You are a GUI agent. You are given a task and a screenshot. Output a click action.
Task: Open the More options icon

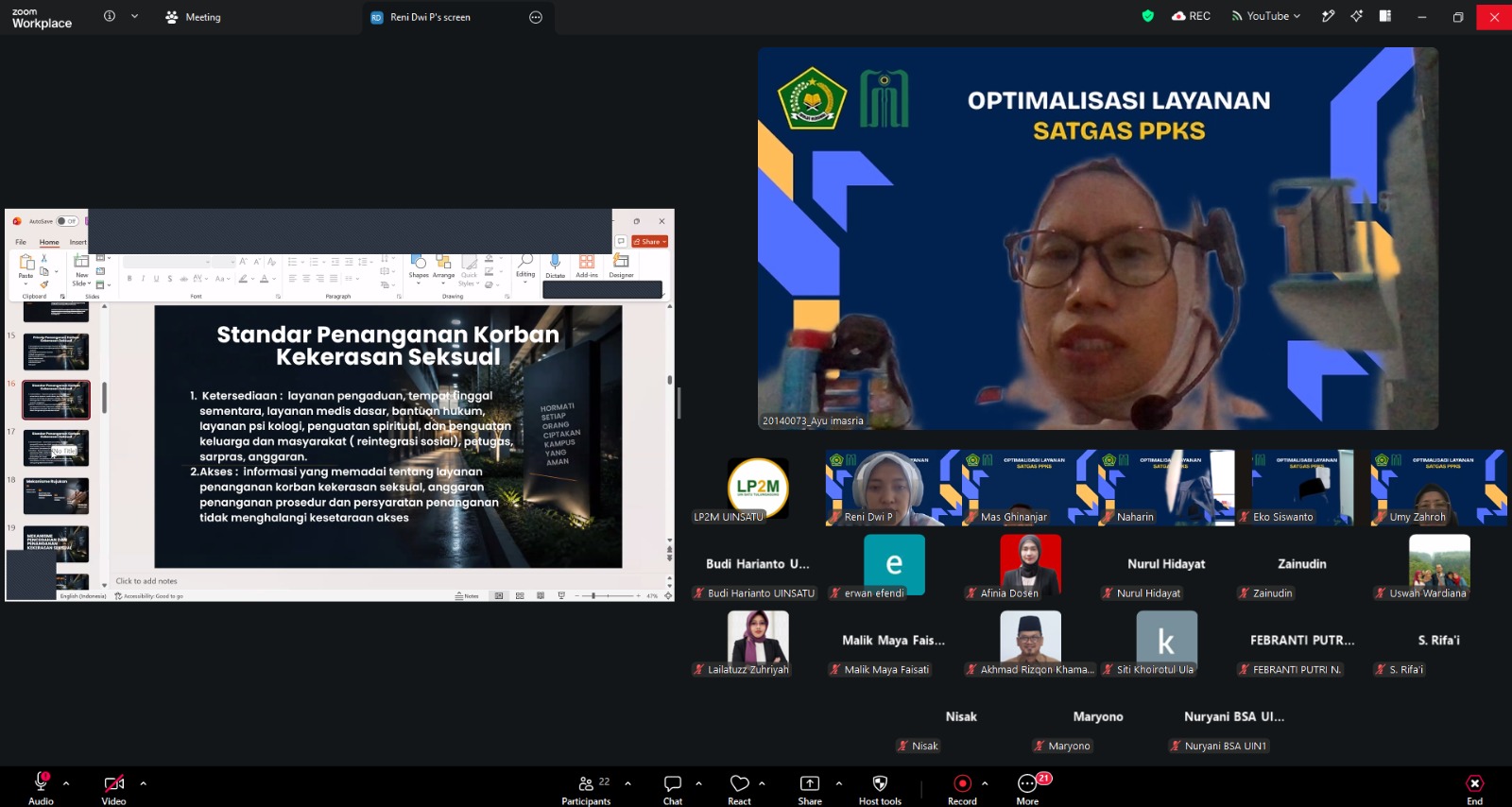(x=1027, y=783)
